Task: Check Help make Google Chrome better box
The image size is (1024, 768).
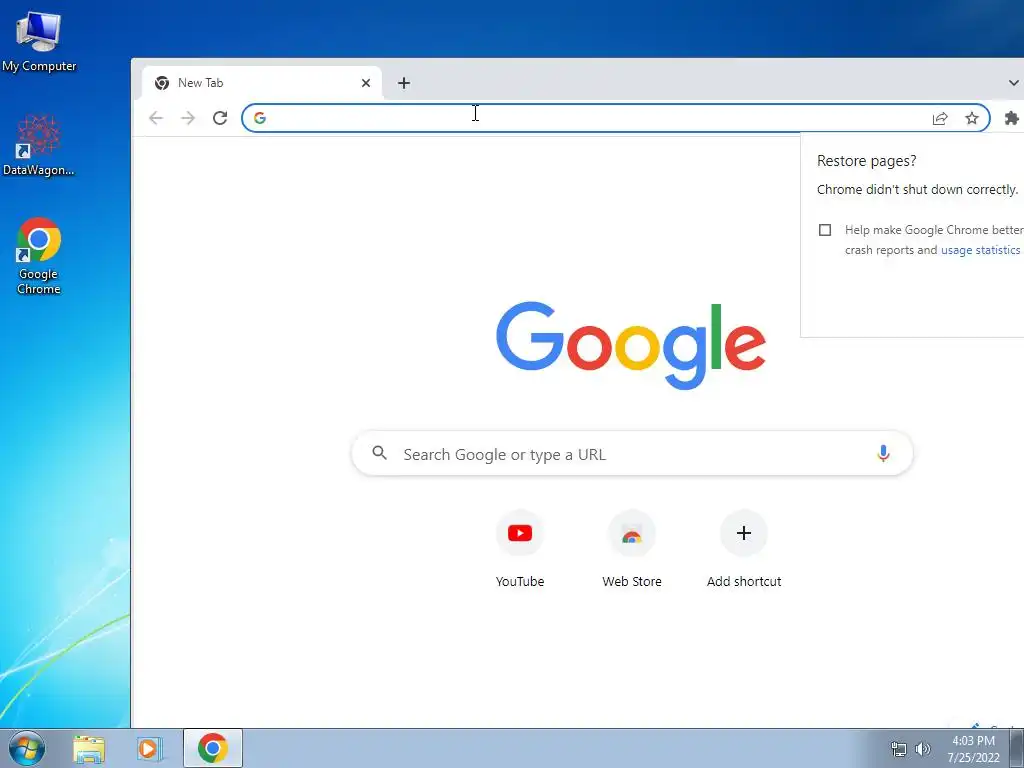Action: click(825, 230)
